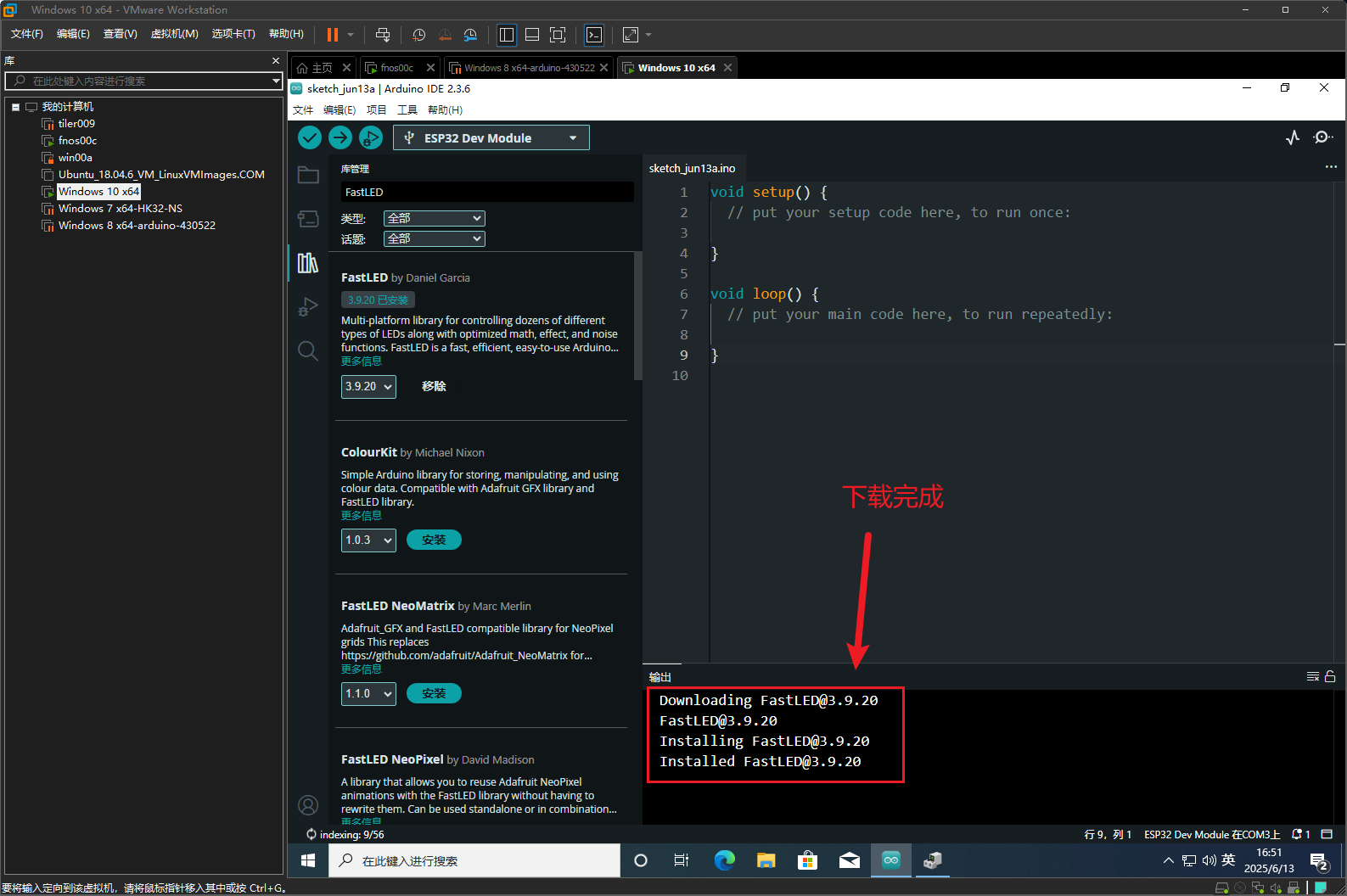Open the VMware library search dropdown arrow

click(276, 81)
